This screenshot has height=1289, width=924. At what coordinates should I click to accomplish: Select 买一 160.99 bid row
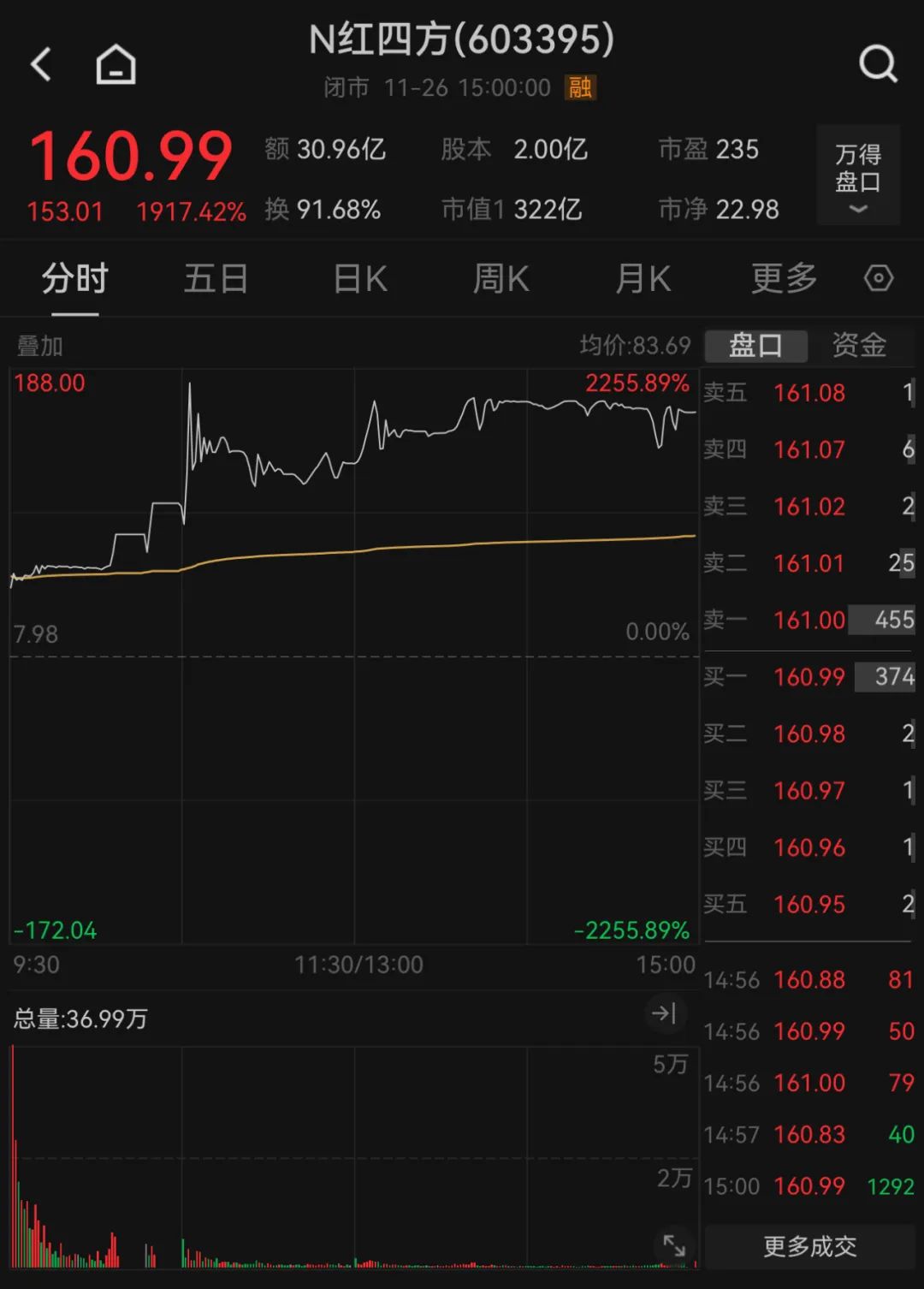click(808, 677)
